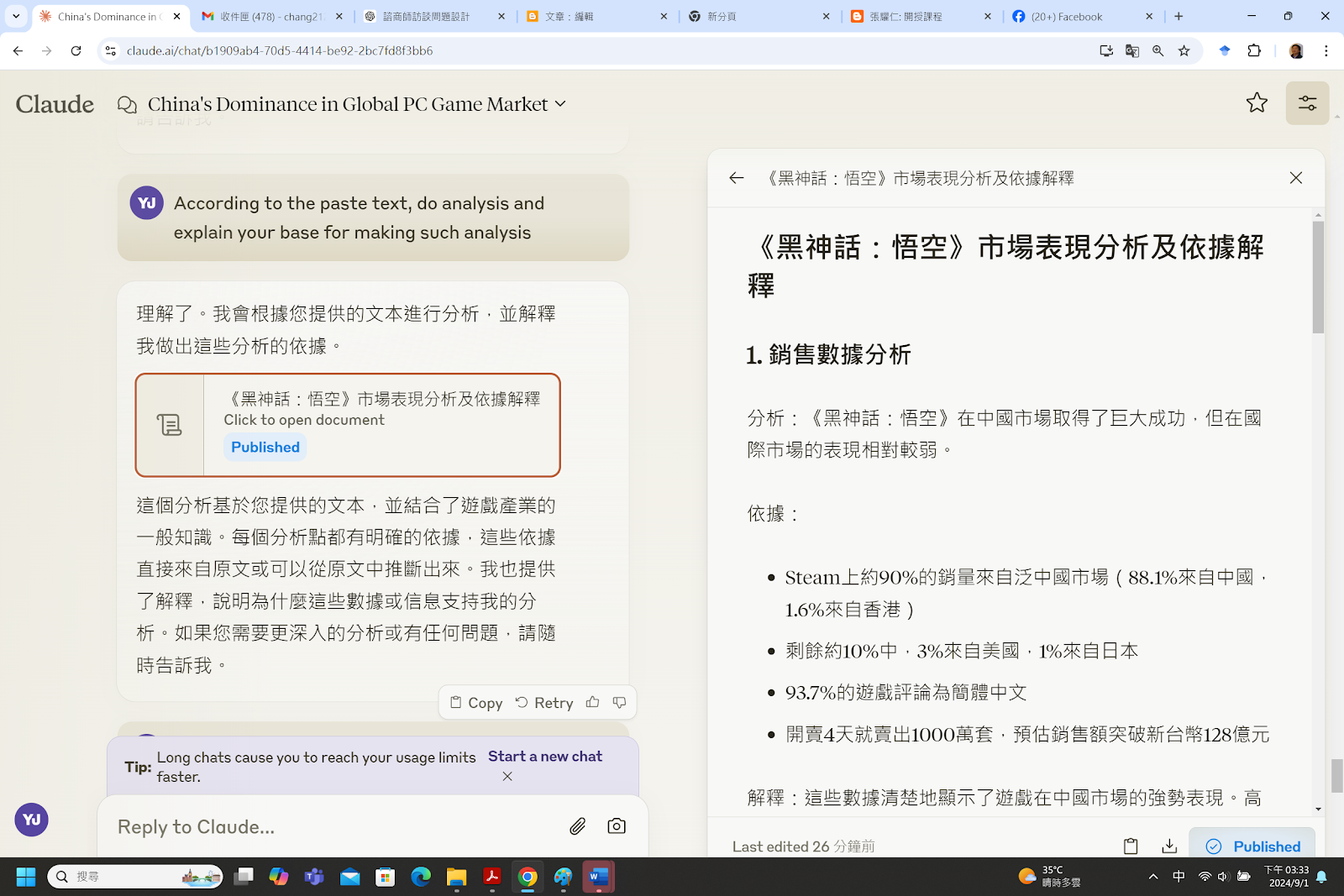The image size is (1344, 896).
Task: Bookmark this page with star icon
Action: click(1184, 51)
